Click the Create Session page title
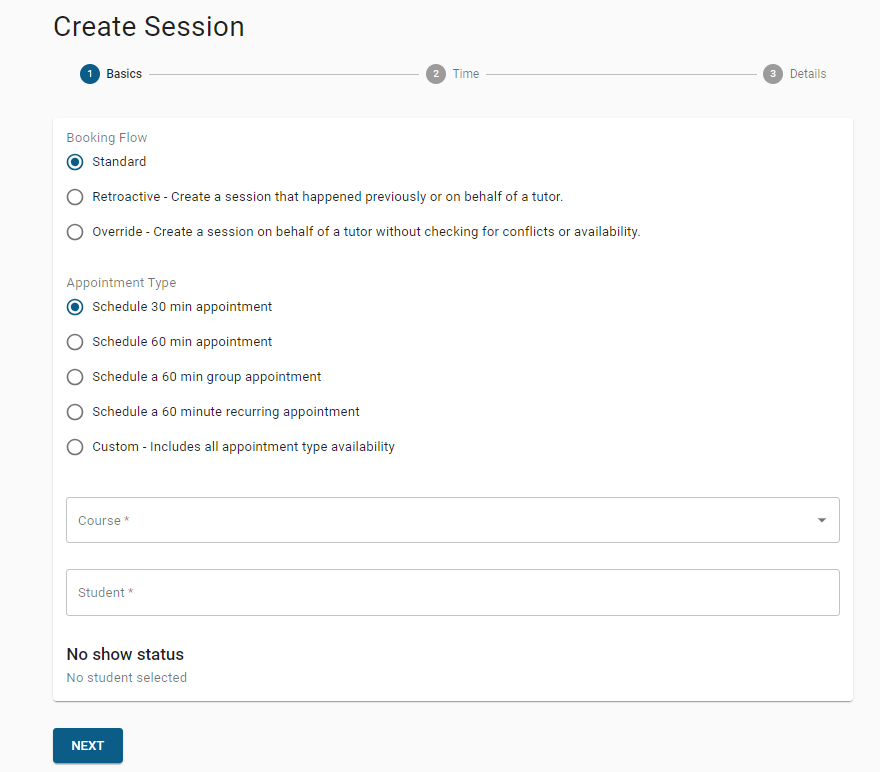Image resolution: width=880 pixels, height=772 pixels. pos(149,27)
